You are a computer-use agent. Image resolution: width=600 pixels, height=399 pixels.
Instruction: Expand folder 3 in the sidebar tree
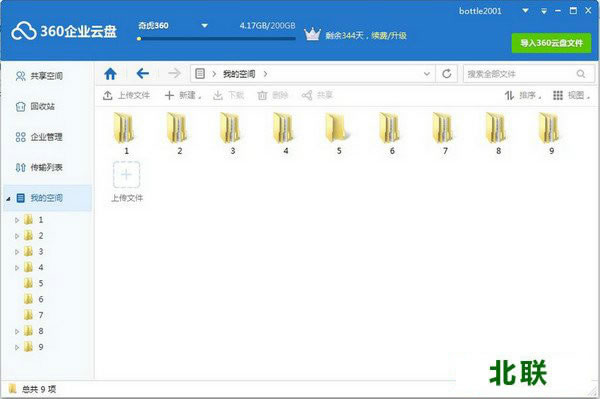tap(16, 252)
